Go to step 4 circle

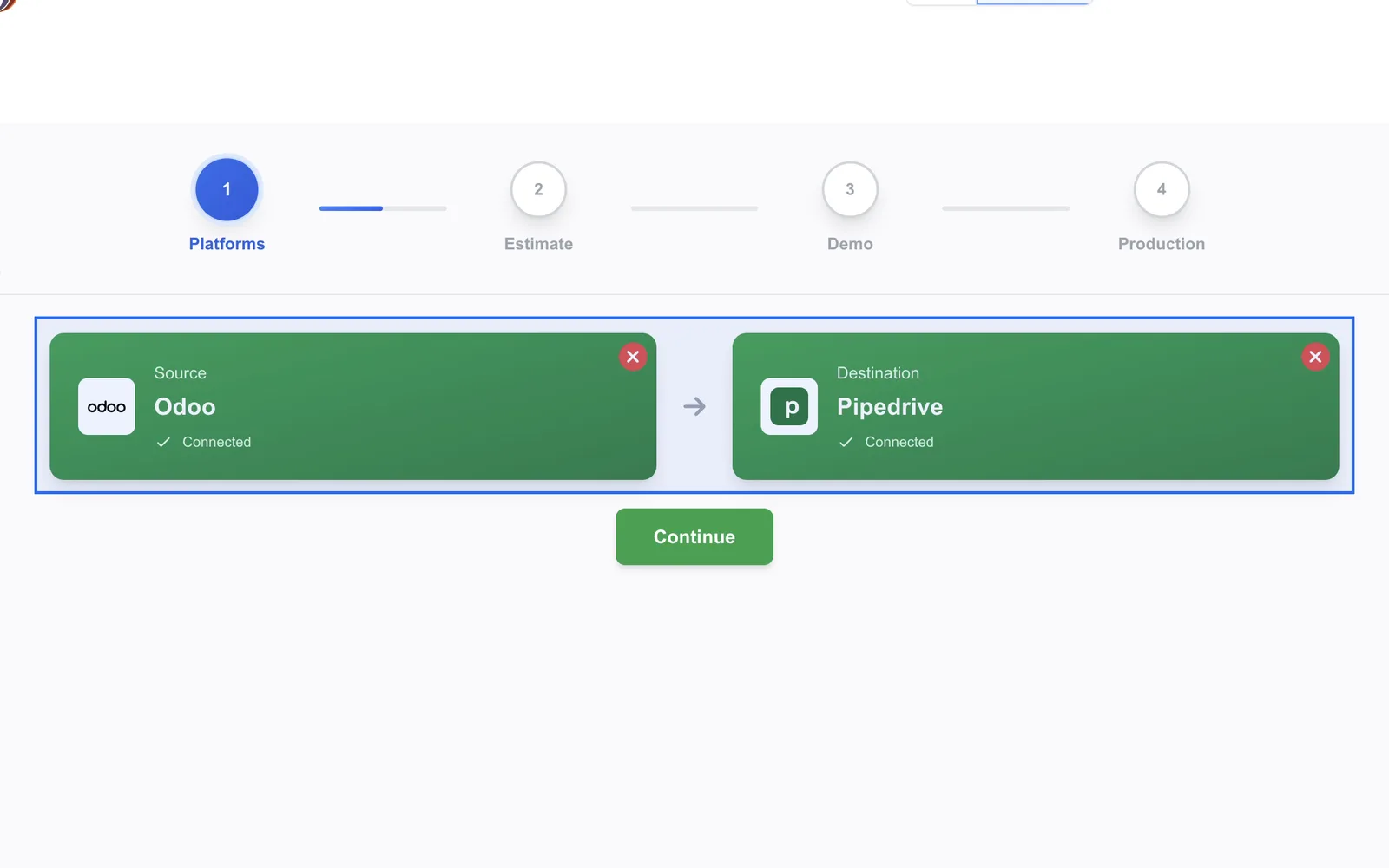point(1162,189)
